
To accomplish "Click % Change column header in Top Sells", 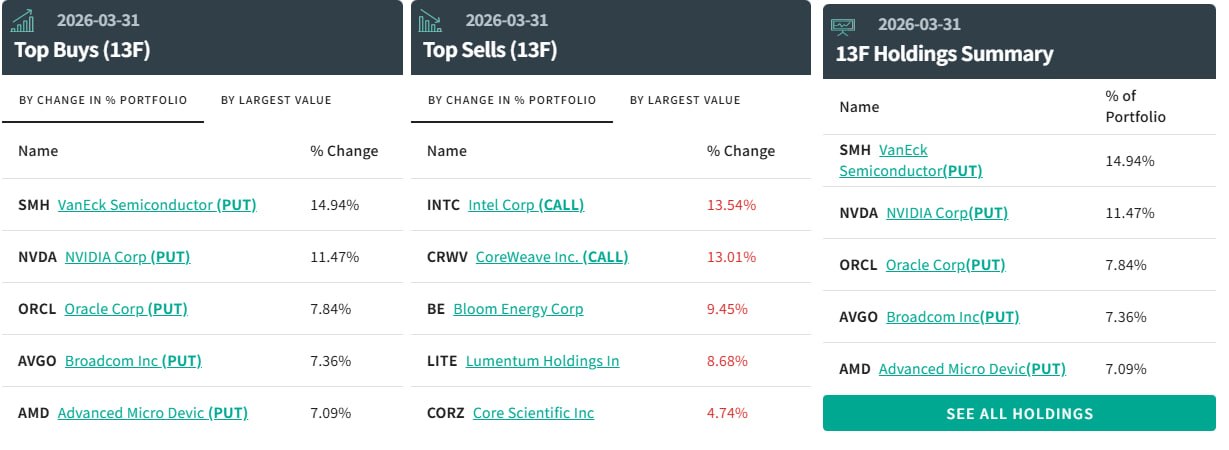I will (741, 151).
